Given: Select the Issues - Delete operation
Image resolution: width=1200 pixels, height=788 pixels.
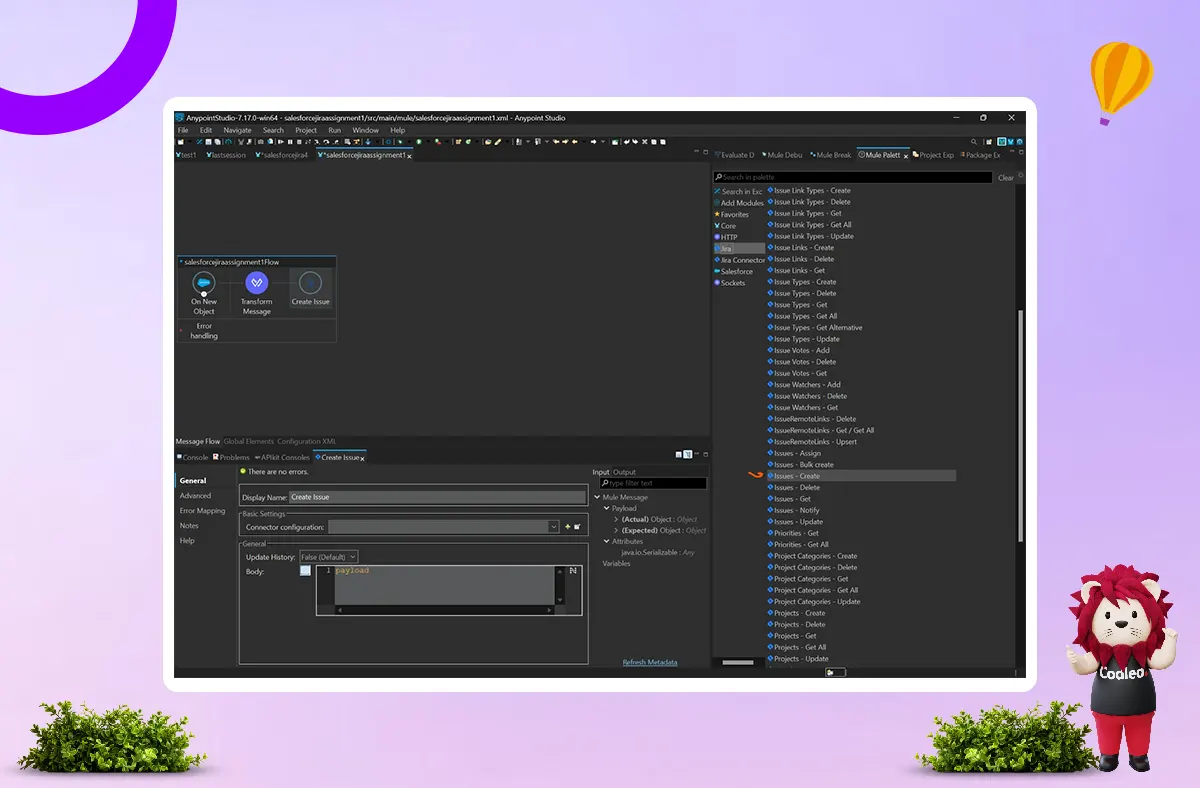Looking at the screenshot, I should click(794, 488).
